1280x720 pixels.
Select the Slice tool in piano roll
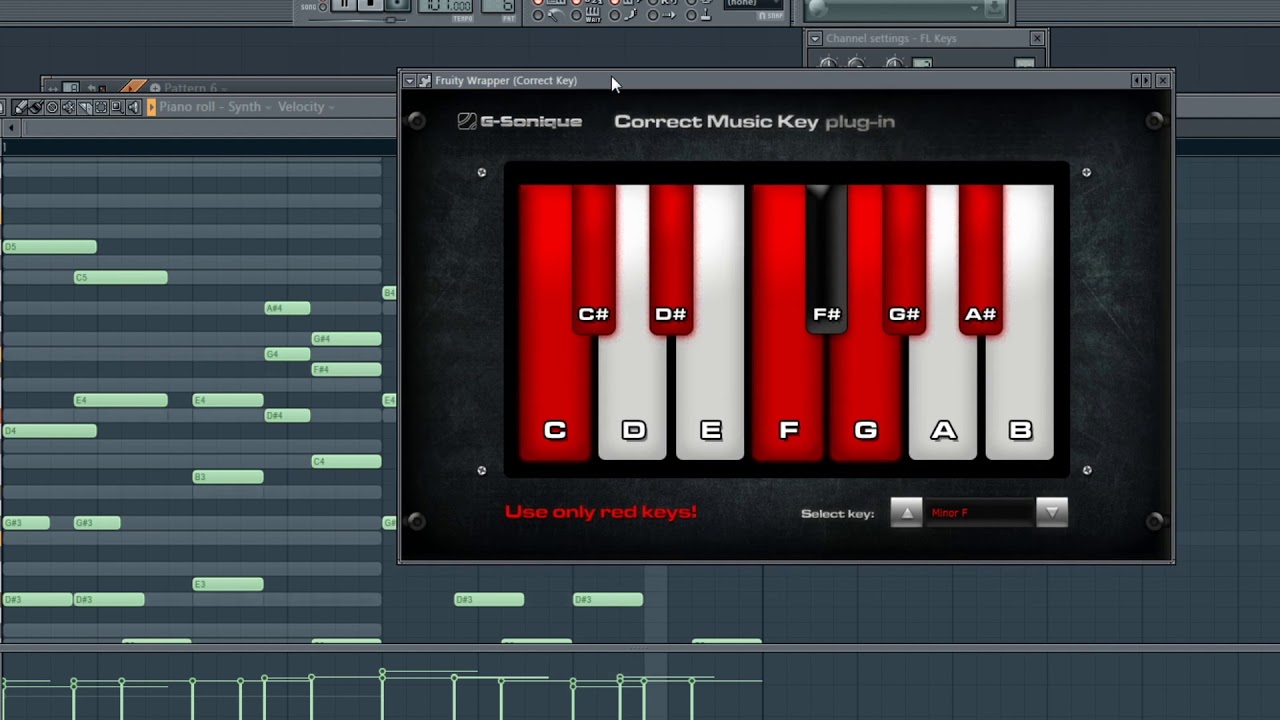(x=85, y=107)
